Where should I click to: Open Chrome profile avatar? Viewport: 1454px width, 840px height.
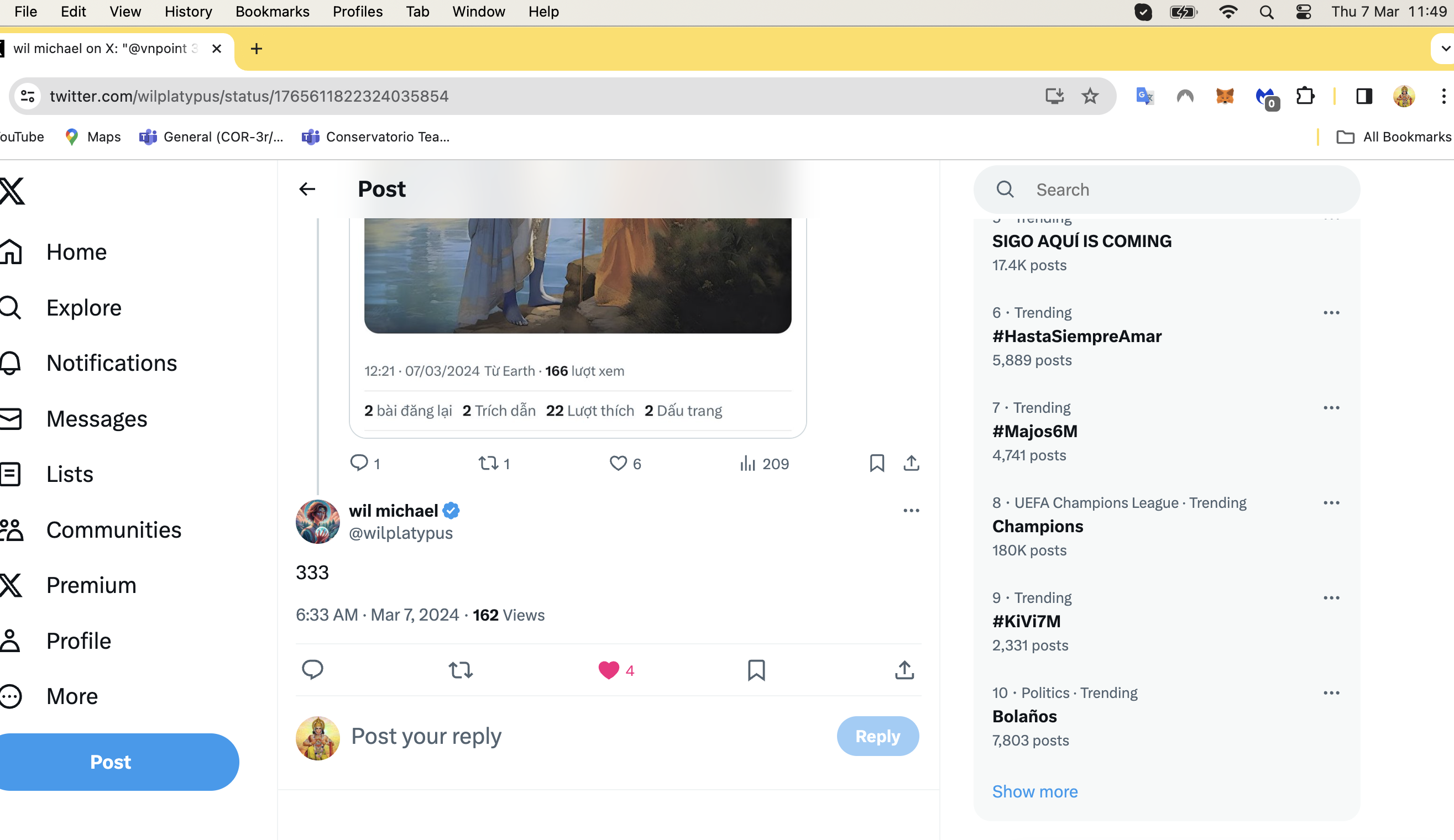point(1404,96)
